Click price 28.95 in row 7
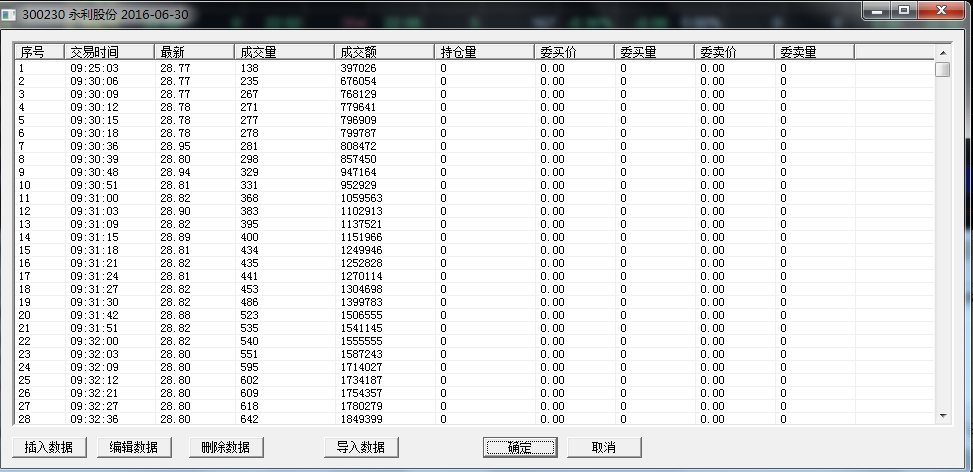The width and height of the screenshot is (973, 472). [x=175, y=146]
